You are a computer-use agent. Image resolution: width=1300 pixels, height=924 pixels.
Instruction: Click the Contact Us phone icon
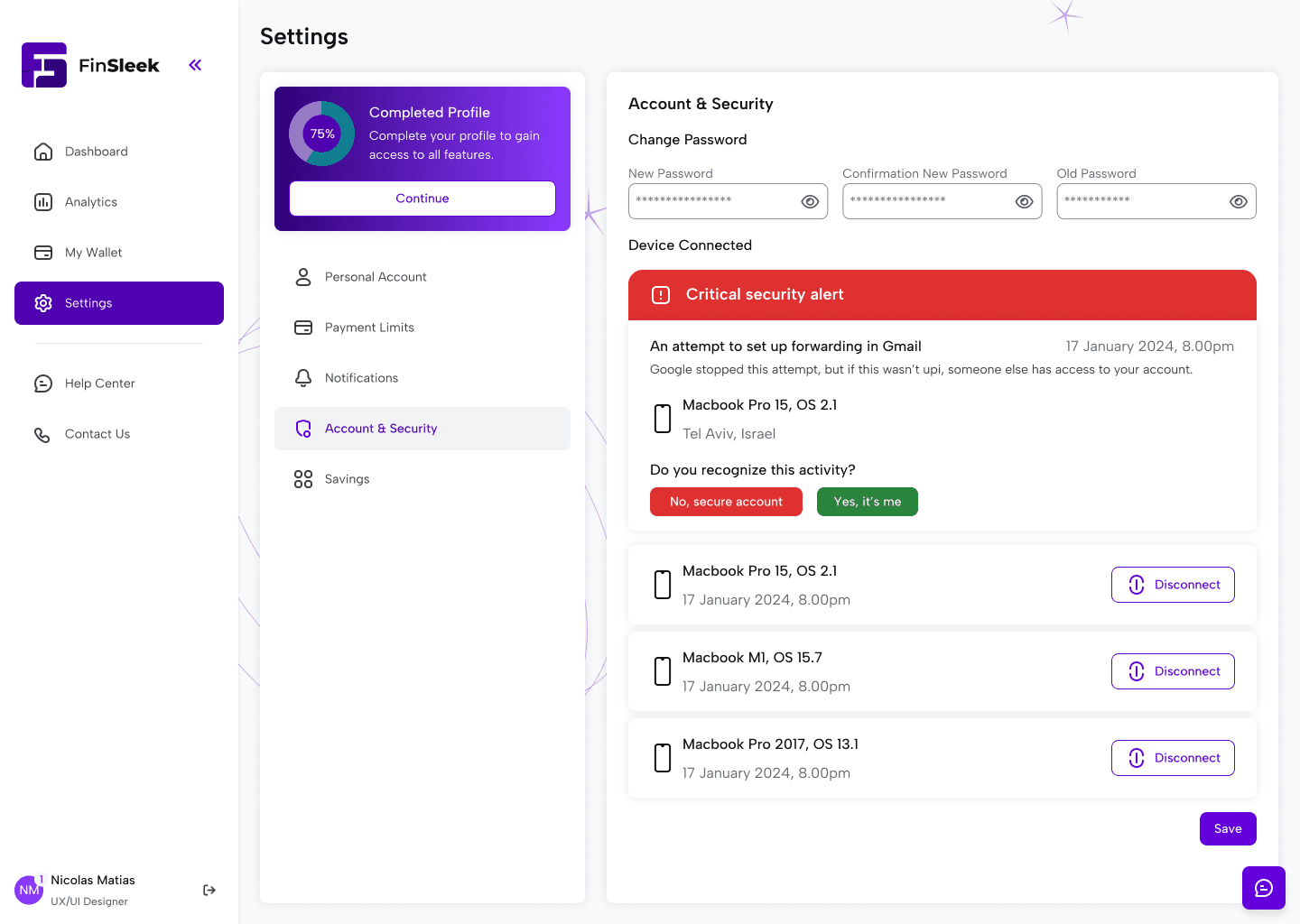(x=42, y=435)
